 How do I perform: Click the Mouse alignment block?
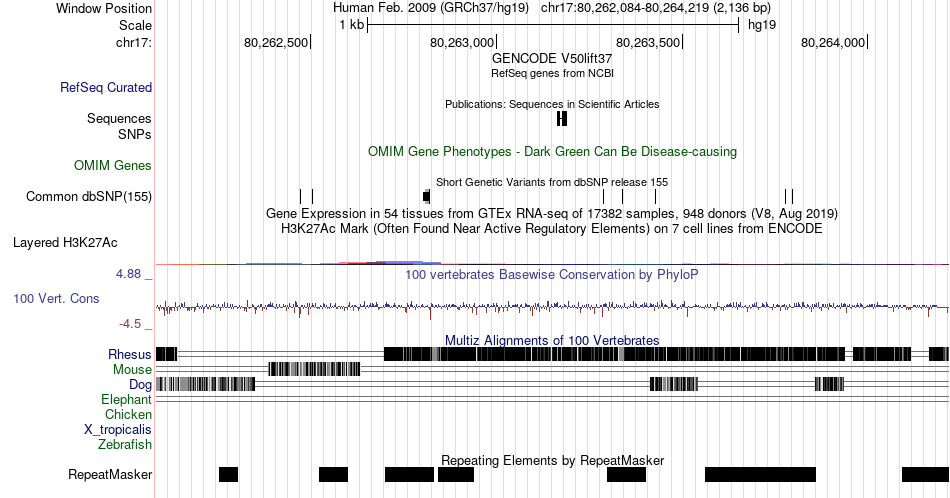pos(314,369)
